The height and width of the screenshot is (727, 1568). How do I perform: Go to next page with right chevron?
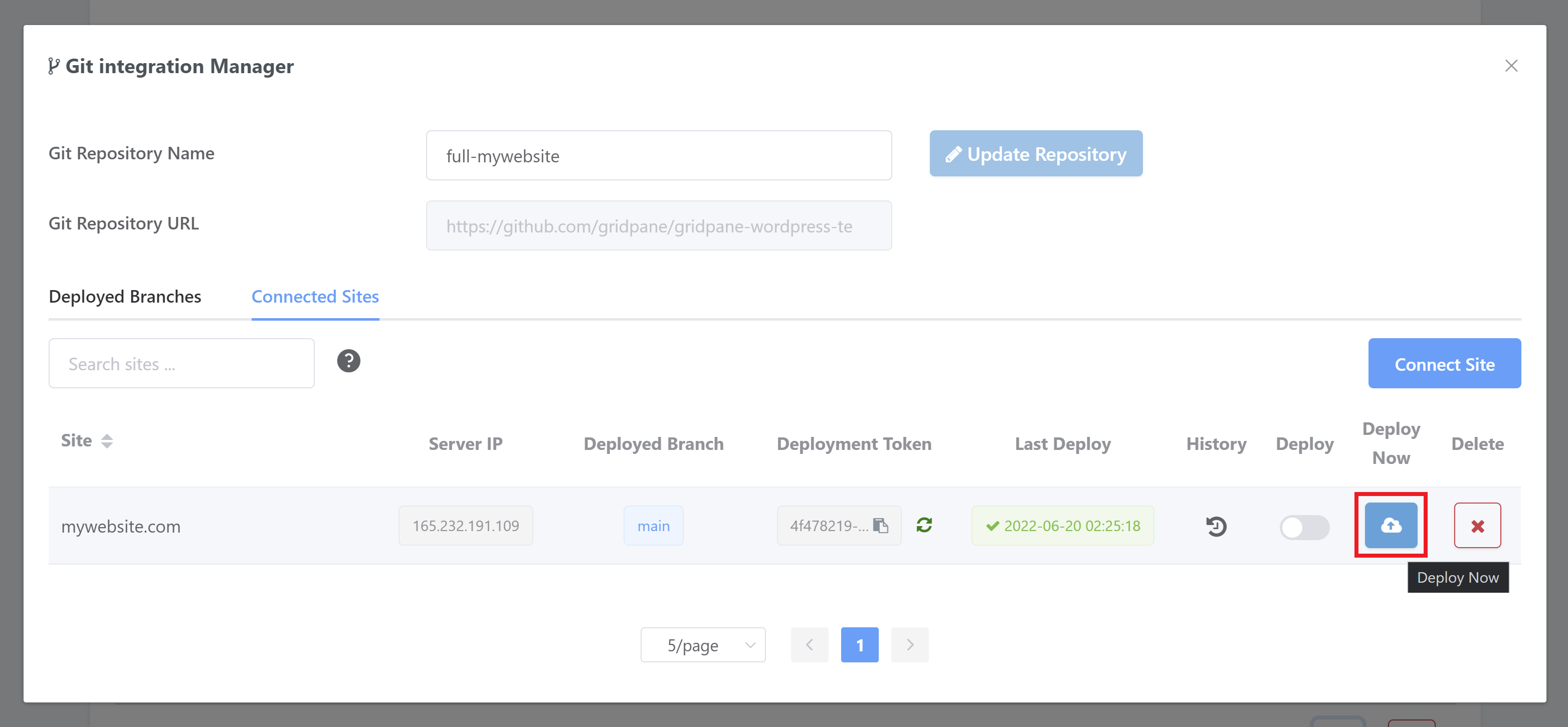click(x=909, y=645)
